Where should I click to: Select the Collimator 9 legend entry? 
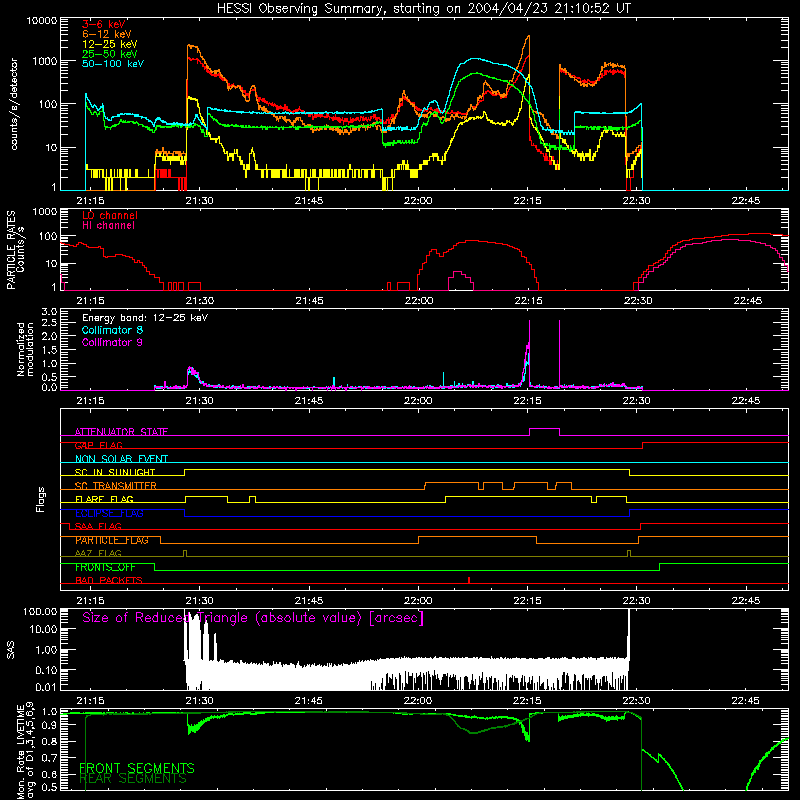tap(112, 342)
